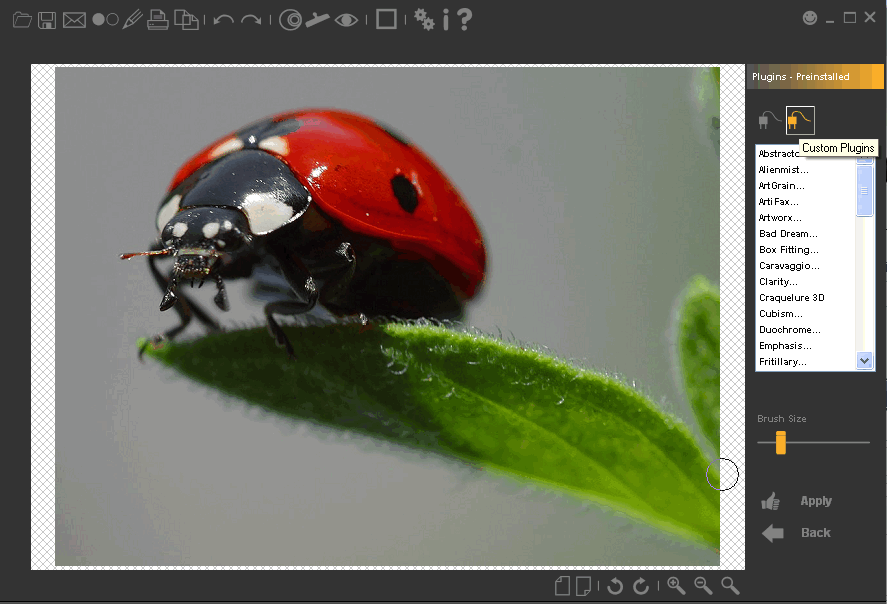The image size is (887, 604).
Task: Zoom in with the plus magnifier icon
Action: coord(676,586)
